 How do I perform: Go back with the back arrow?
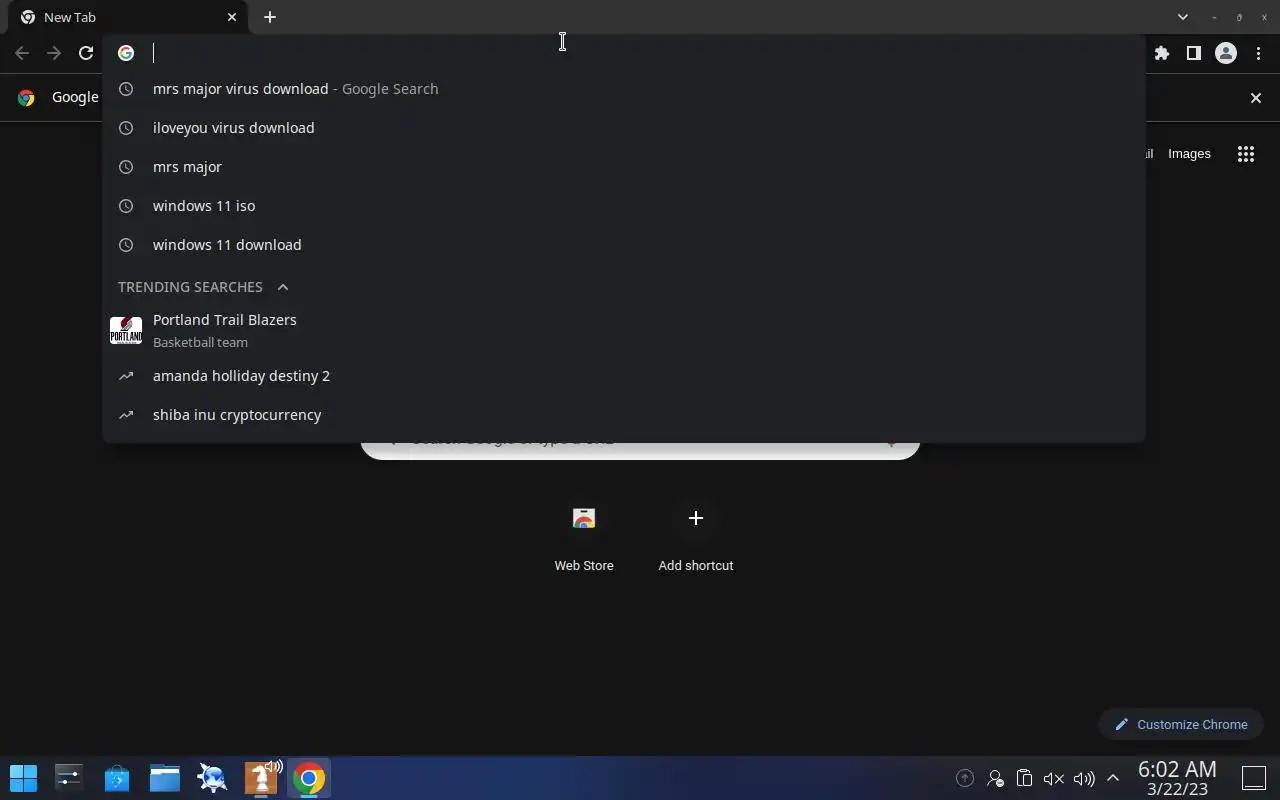point(22,53)
